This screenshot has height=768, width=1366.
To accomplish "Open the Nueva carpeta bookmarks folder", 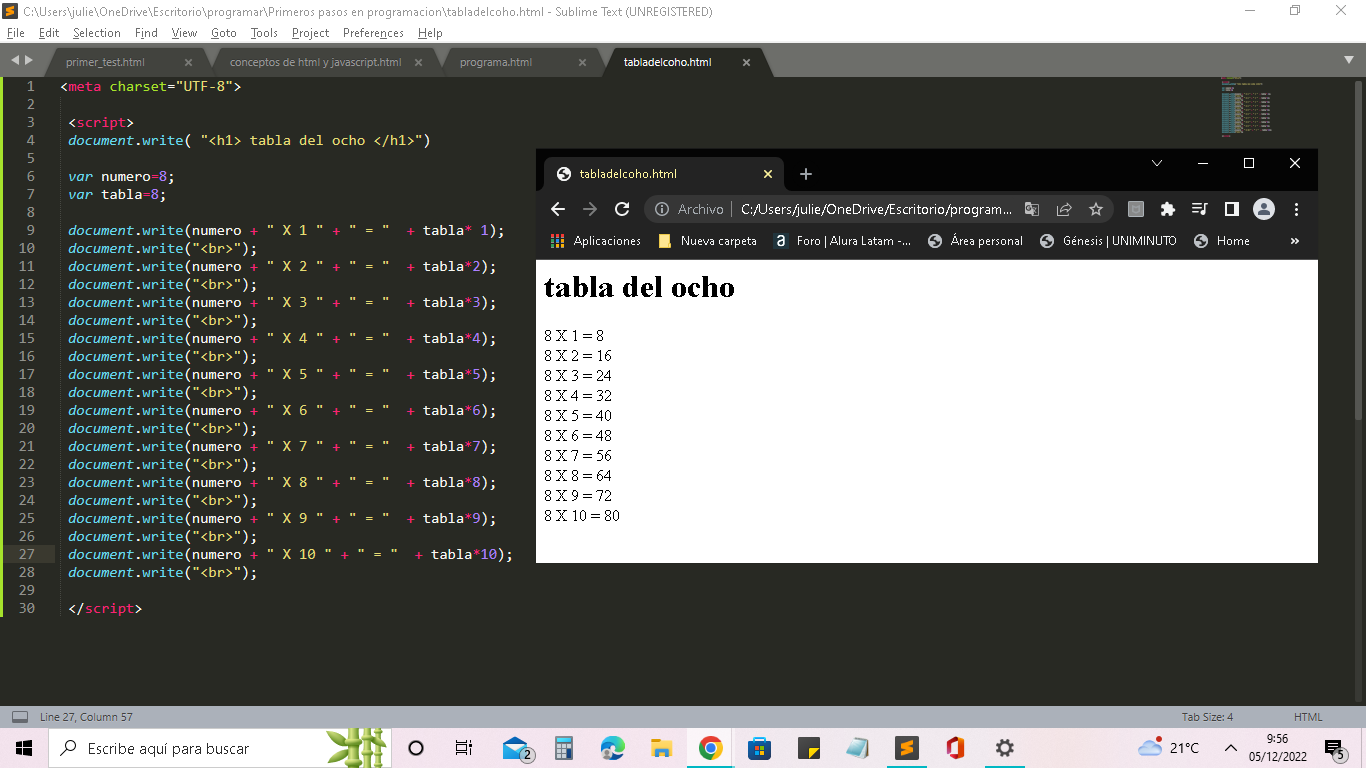I will point(708,241).
